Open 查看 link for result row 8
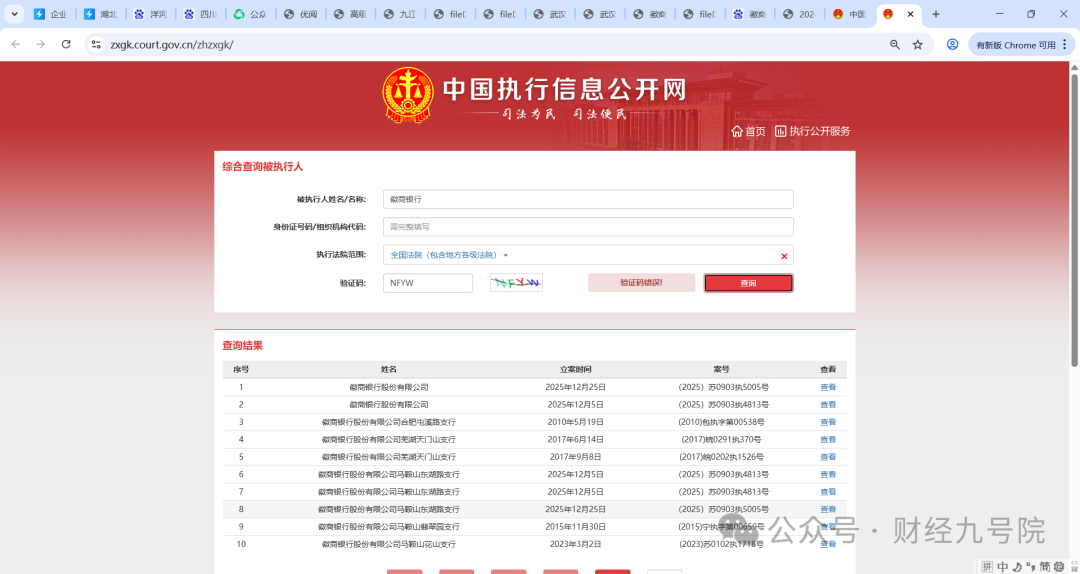Image resolution: width=1080 pixels, height=574 pixels. click(828, 509)
